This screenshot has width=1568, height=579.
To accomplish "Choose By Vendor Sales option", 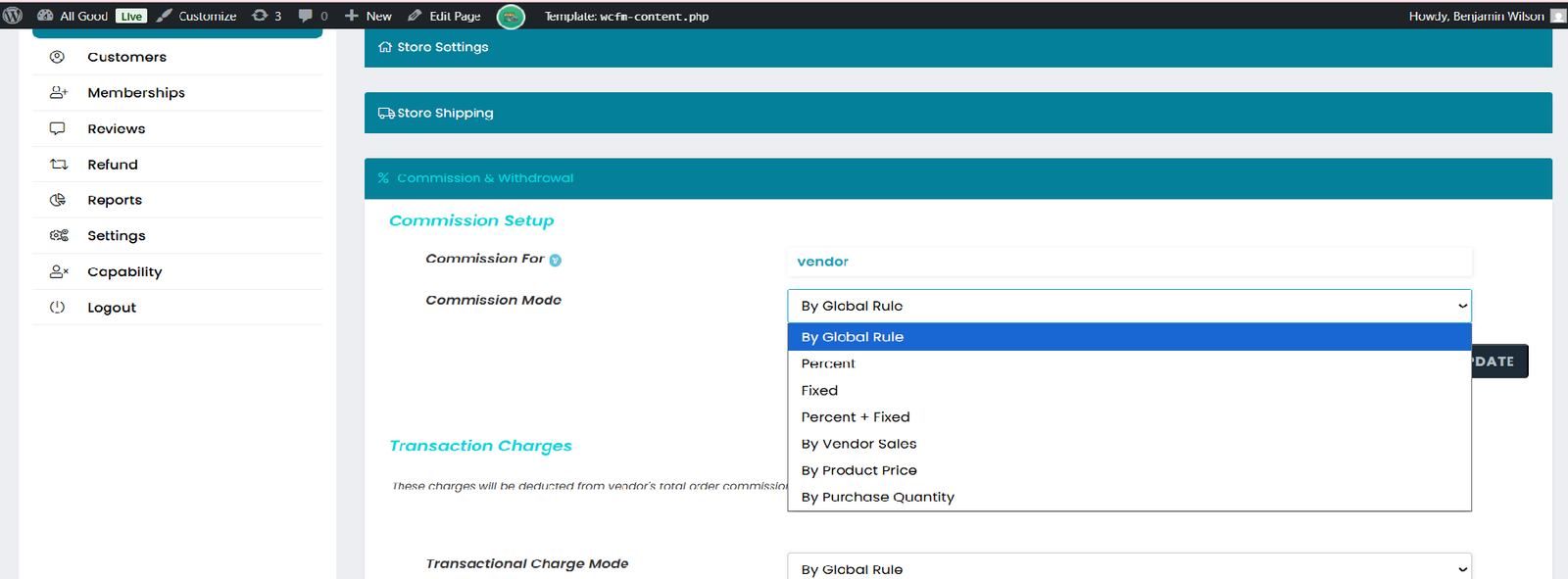I will [858, 444].
